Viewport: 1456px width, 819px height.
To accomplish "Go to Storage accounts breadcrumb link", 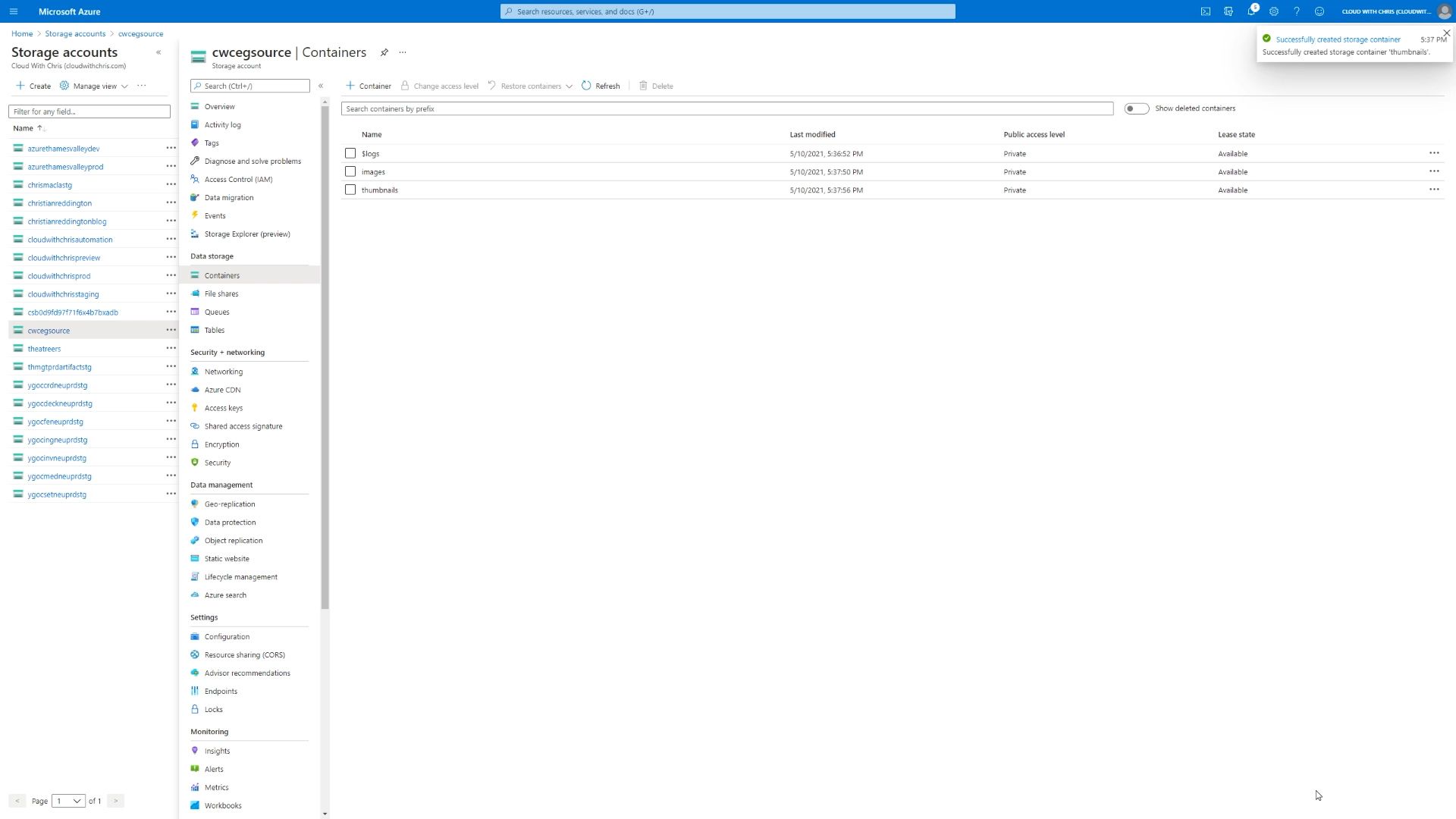I will (75, 33).
